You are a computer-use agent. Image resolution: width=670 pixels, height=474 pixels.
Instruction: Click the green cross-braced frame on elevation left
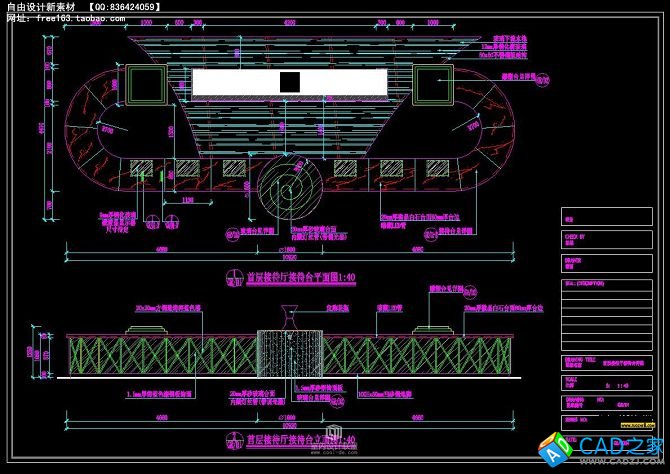pyautogui.click(x=160, y=355)
